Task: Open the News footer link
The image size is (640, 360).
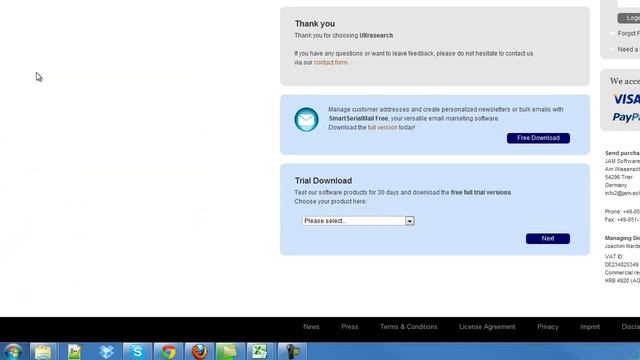Action: [x=311, y=327]
